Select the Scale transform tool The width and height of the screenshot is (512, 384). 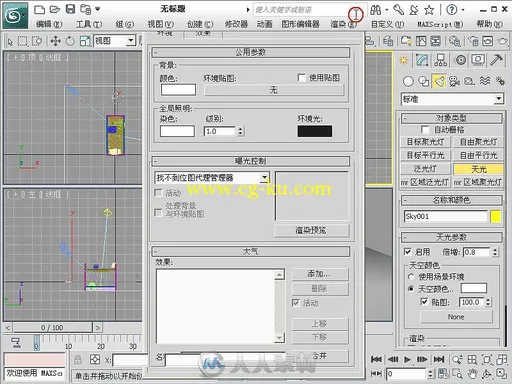point(85,41)
